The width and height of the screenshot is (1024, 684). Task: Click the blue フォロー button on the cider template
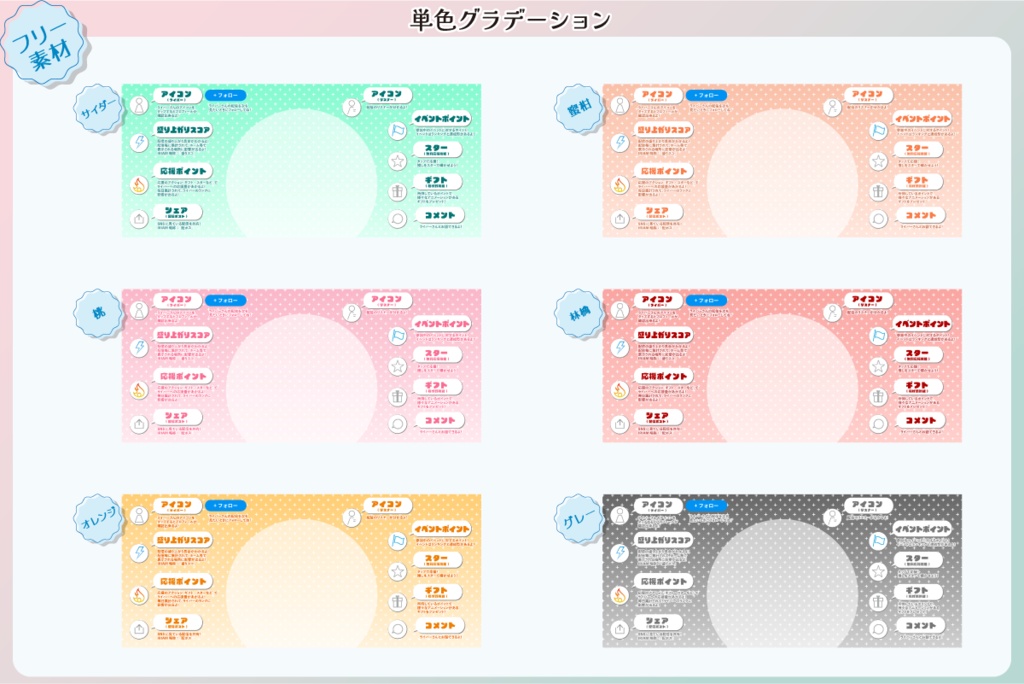226,96
